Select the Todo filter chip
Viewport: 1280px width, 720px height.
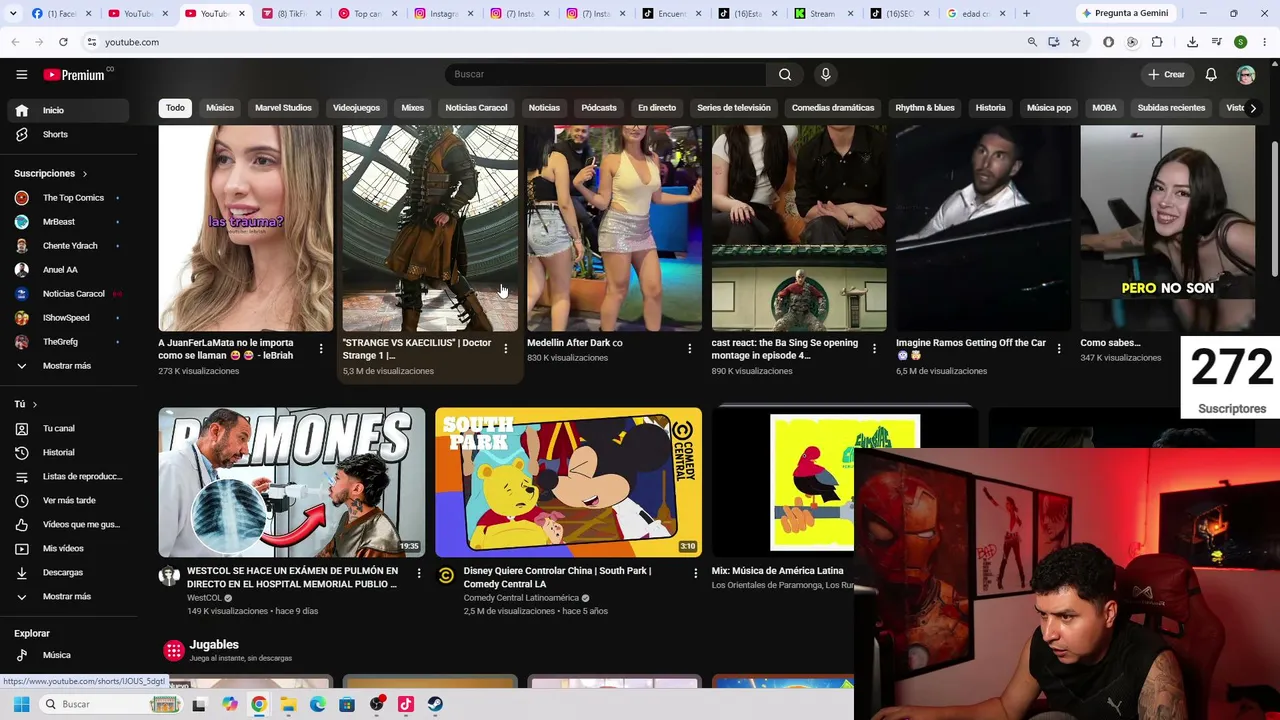175,108
